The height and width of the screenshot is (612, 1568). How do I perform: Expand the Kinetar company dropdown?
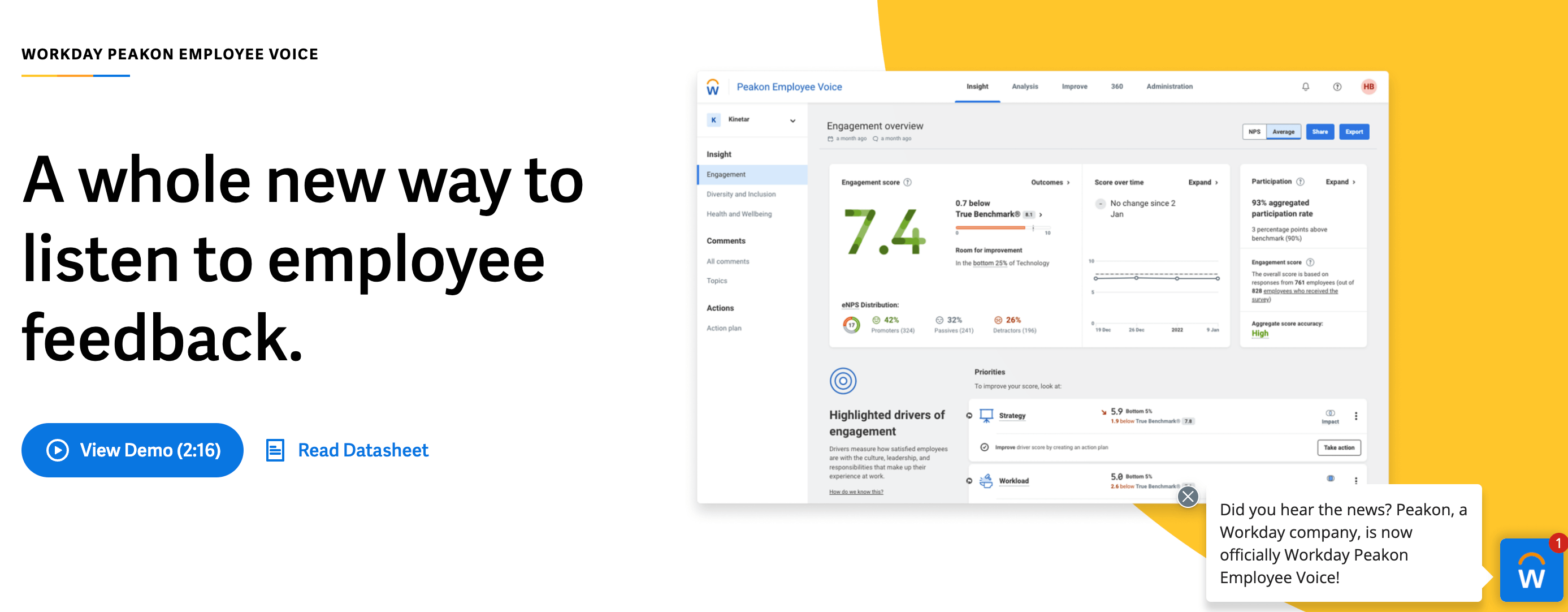pos(792,120)
